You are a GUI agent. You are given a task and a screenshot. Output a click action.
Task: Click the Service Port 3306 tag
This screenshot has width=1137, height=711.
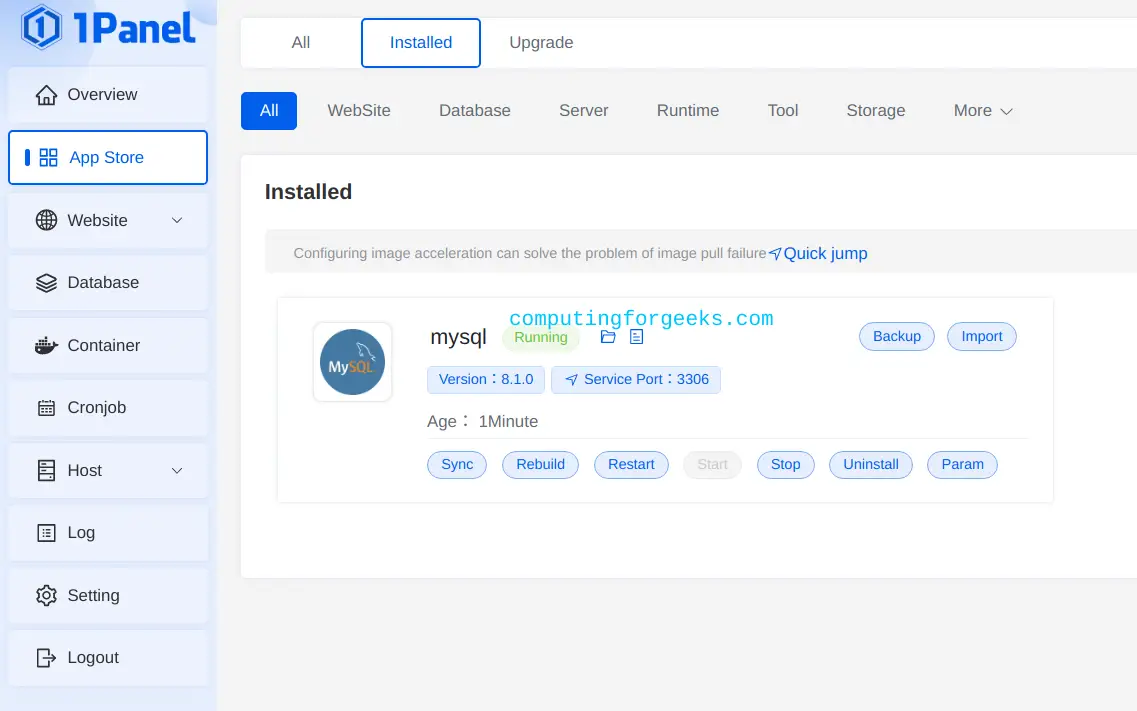636,380
